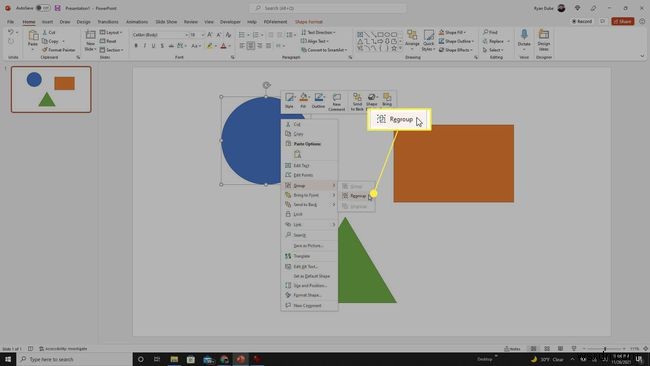Click Windows Start button

coord(7,359)
